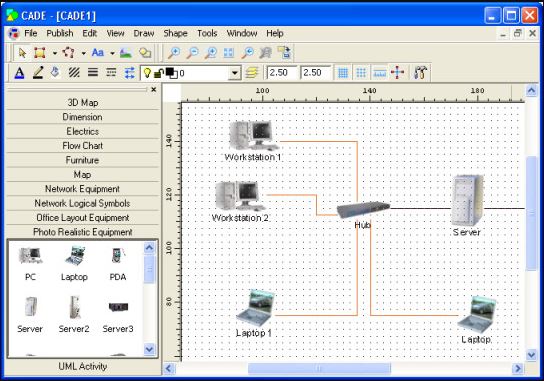Click the insert picture icon

(126, 53)
